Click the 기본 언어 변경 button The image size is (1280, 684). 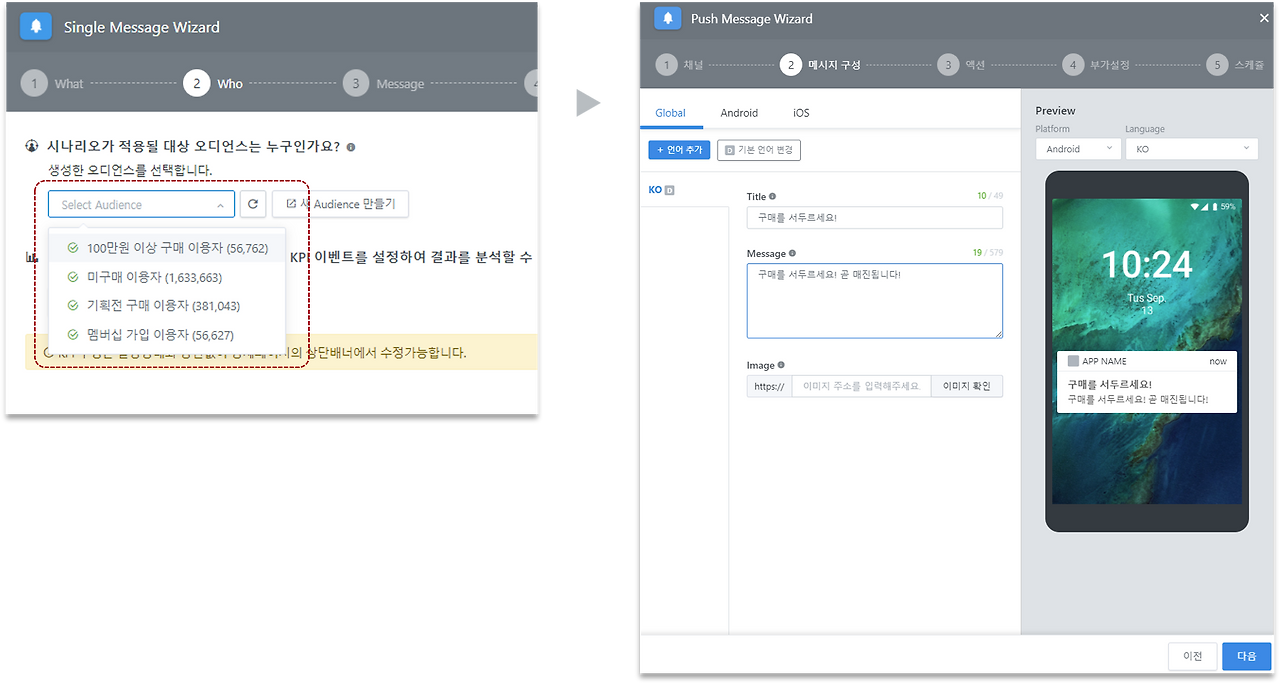759,150
